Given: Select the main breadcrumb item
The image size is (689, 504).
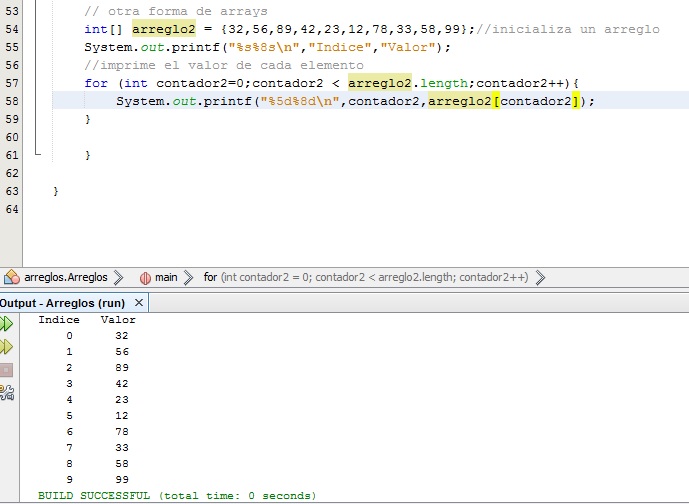Looking at the screenshot, I should coord(166,277).
